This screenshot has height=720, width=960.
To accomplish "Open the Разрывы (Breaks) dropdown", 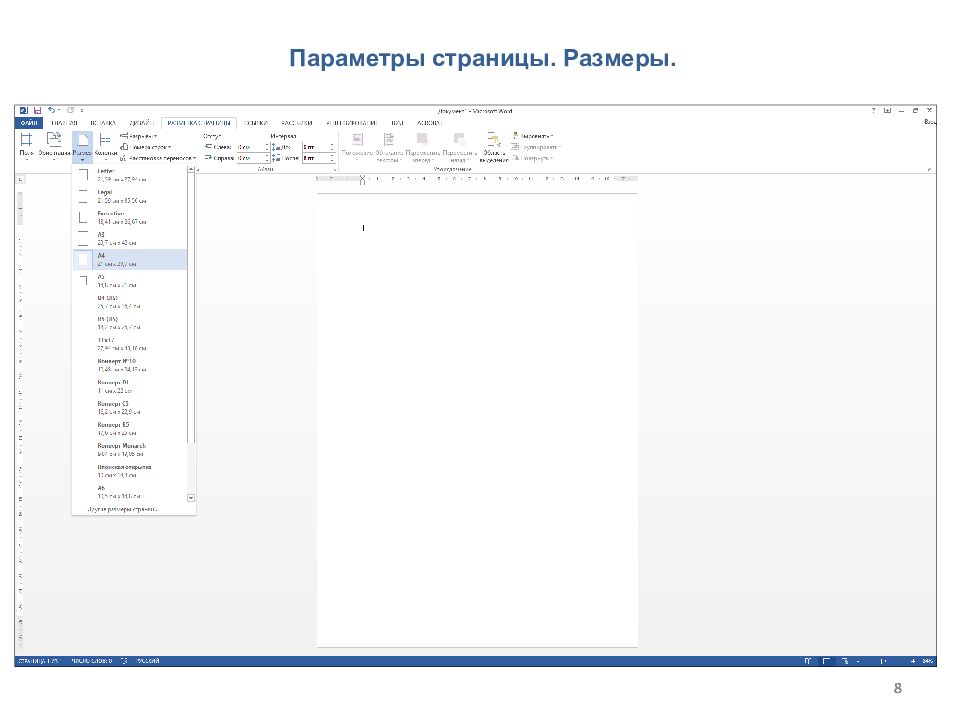I will click(139, 136).
